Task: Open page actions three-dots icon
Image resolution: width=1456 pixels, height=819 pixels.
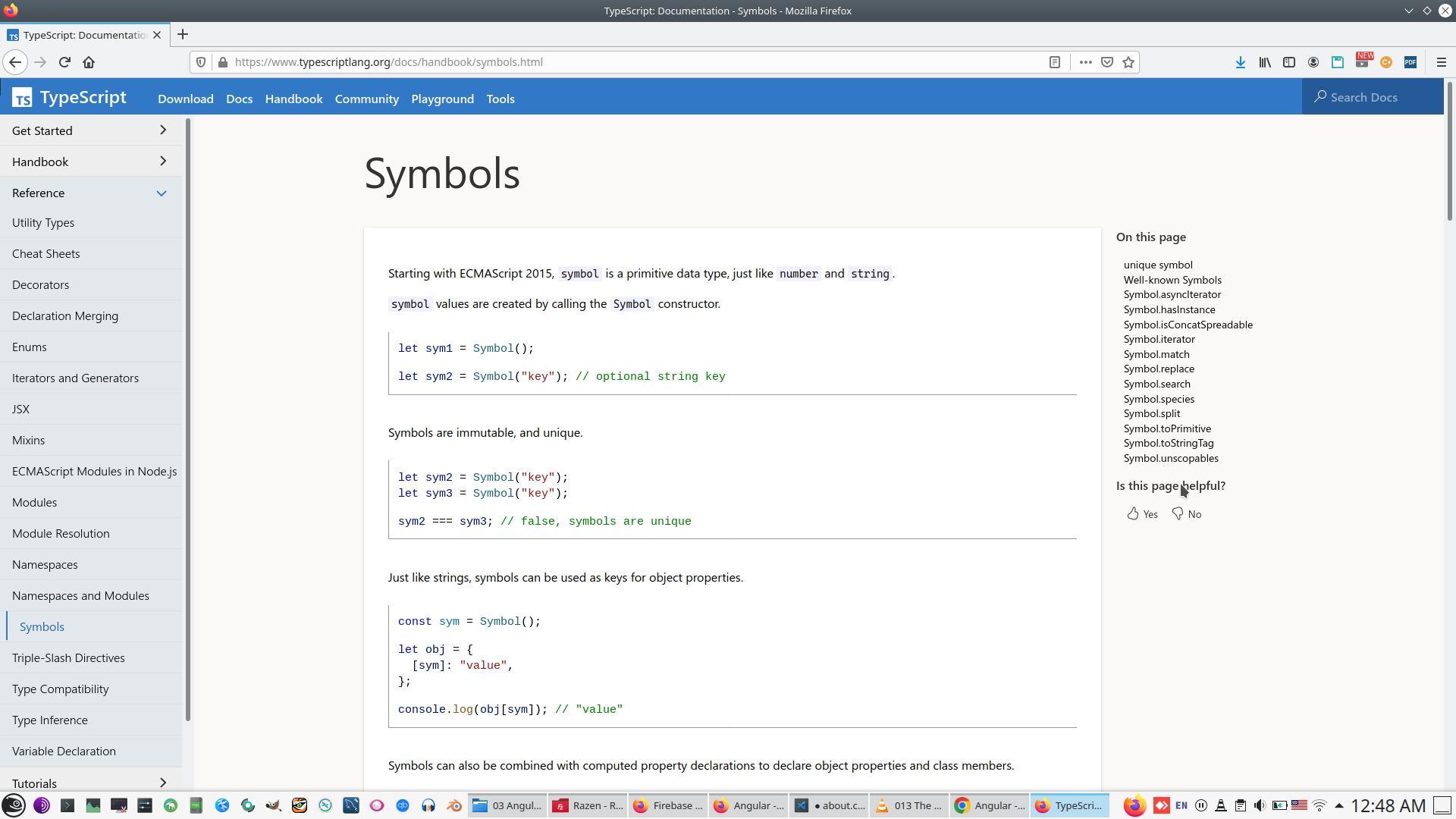Action: (1086, 62)
